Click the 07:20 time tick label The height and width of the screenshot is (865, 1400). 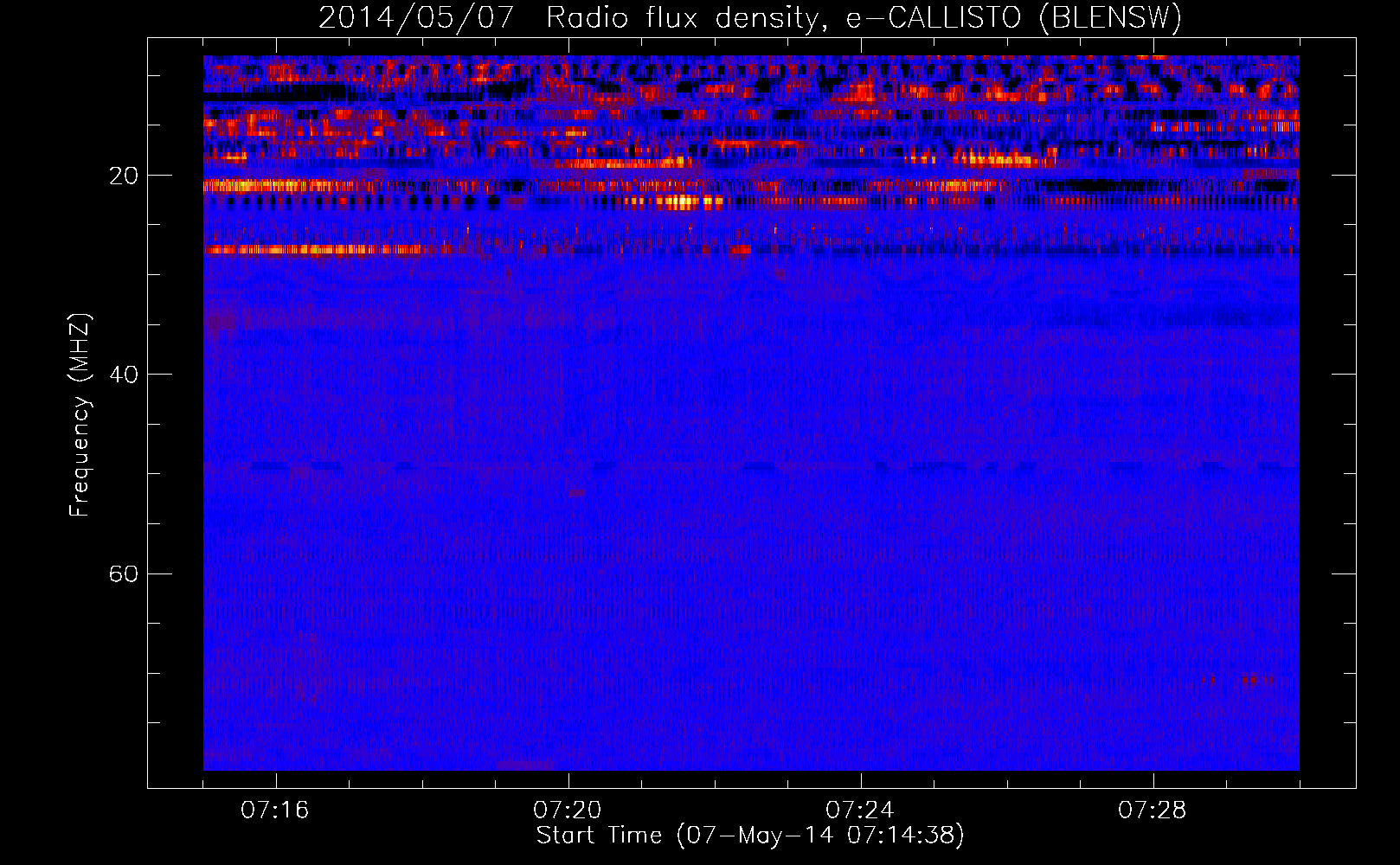pos(568,811)
